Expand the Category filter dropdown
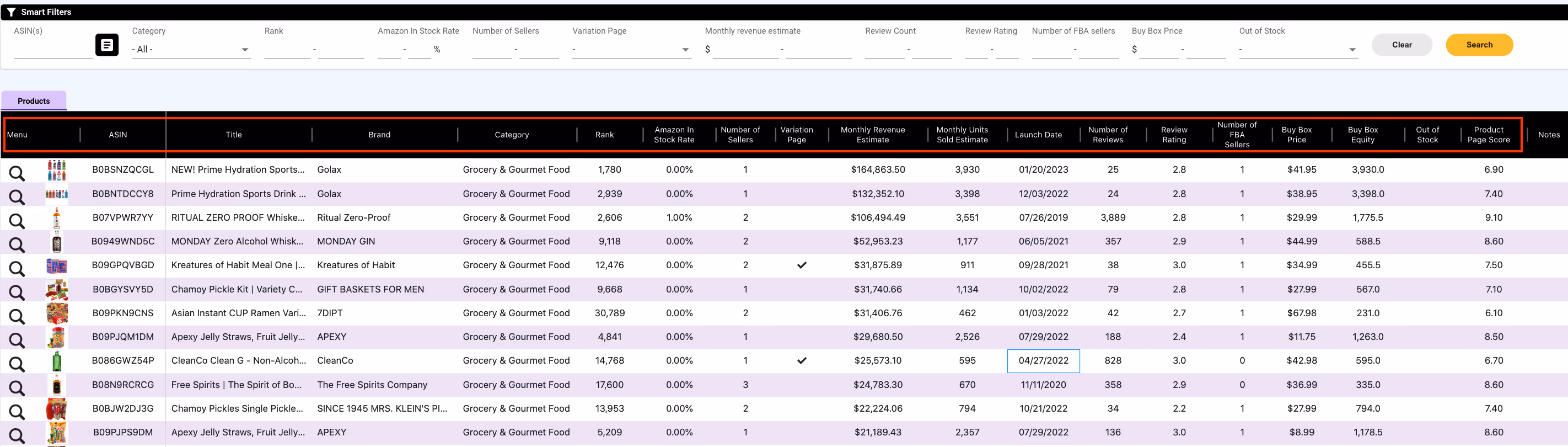 pos(191,49)
